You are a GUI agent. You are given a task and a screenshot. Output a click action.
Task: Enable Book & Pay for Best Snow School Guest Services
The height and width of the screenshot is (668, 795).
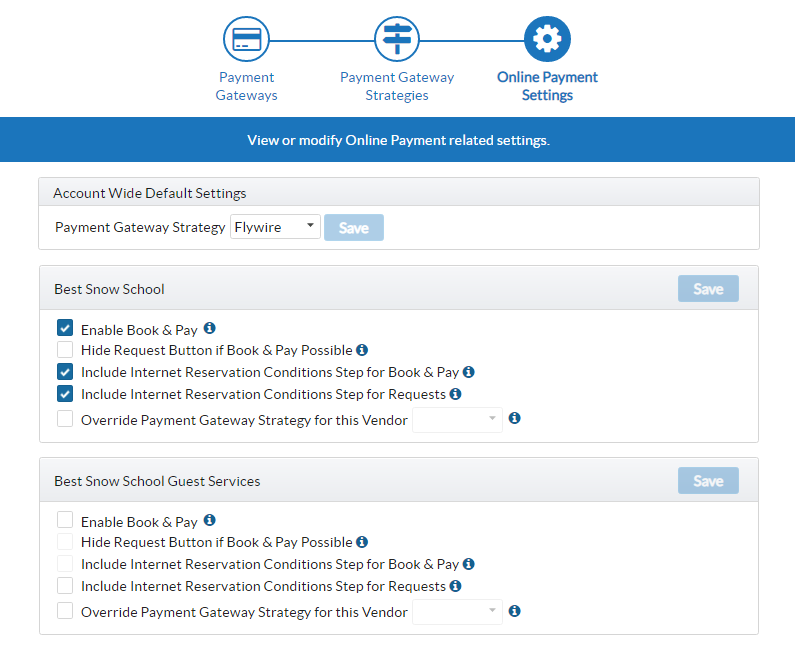coord(65,520)
